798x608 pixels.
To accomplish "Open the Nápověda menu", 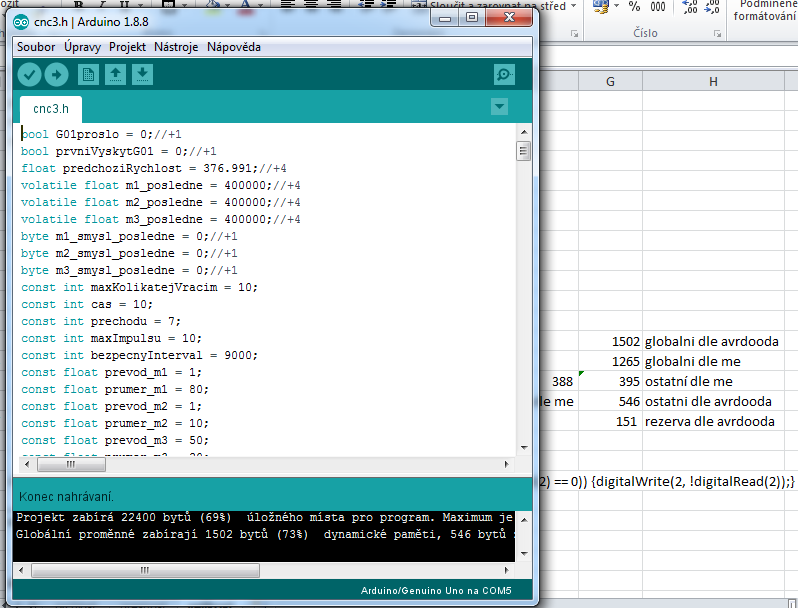I will [234, 47].
